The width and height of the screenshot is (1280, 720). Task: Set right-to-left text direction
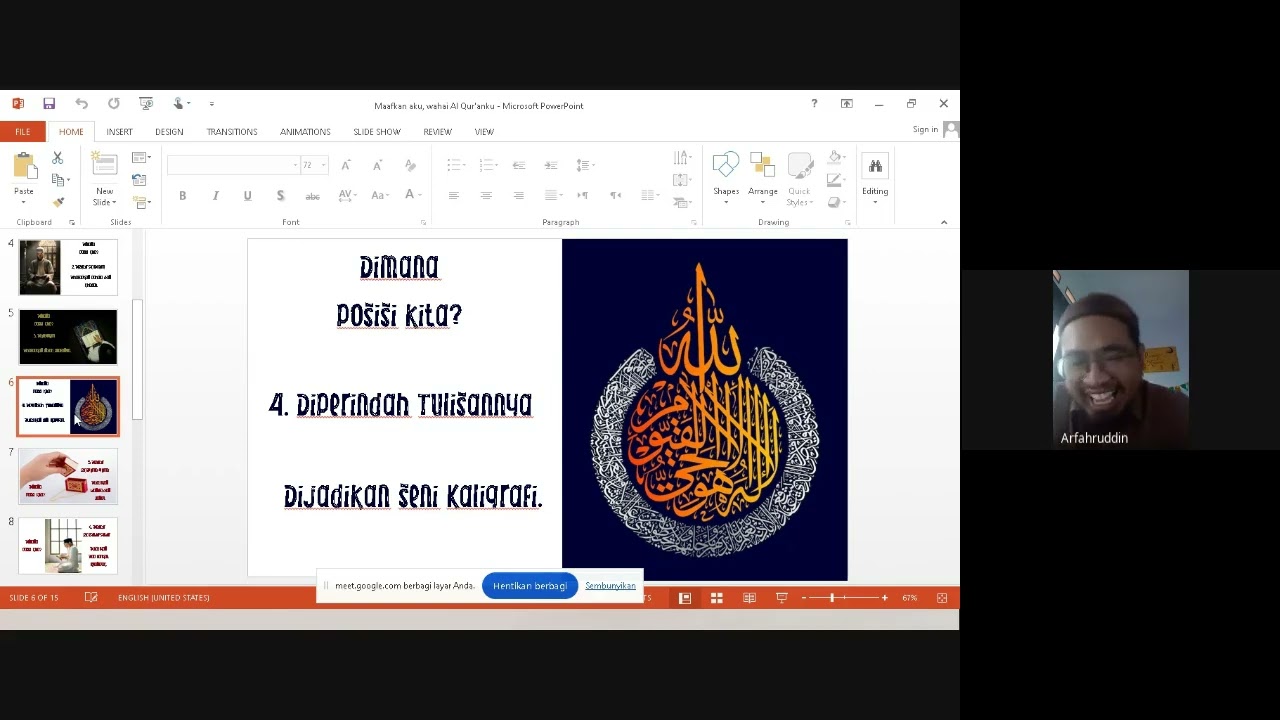pos(616,195)
